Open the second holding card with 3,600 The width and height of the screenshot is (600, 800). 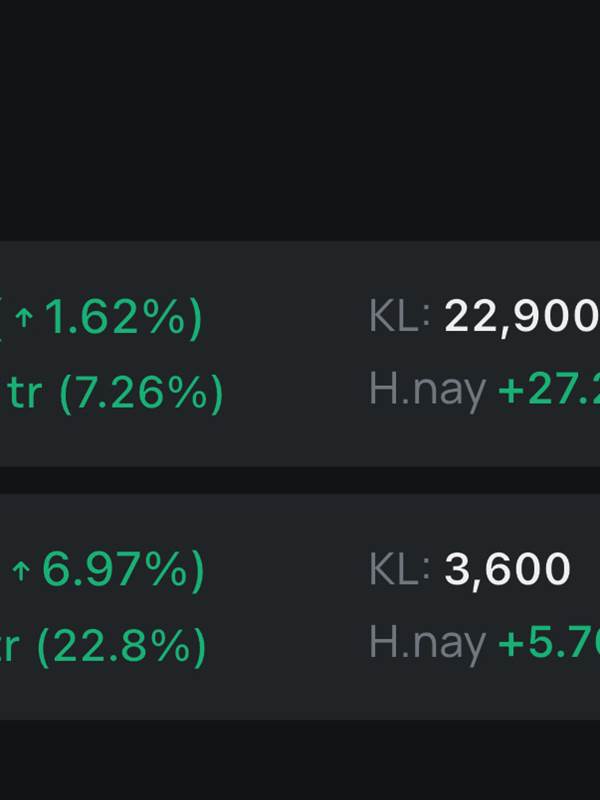click(x=300, y=607)
